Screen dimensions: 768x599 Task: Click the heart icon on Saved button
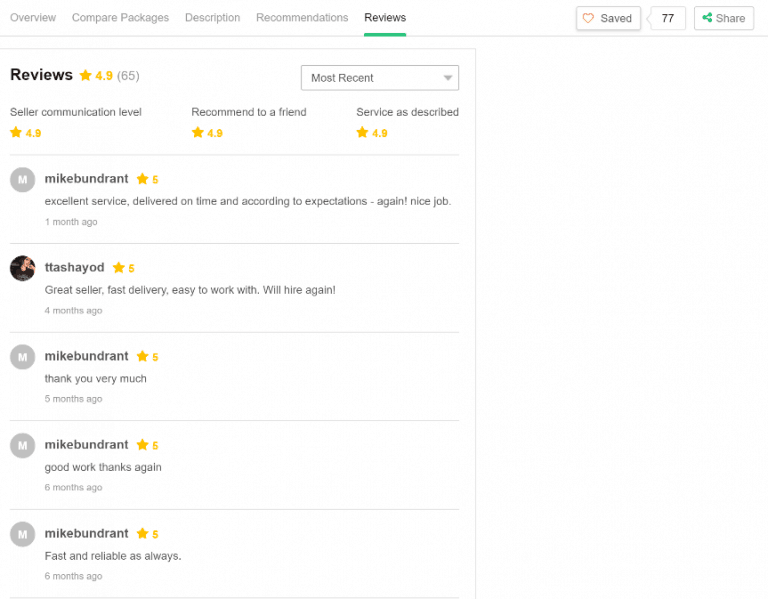click(588, 18)
